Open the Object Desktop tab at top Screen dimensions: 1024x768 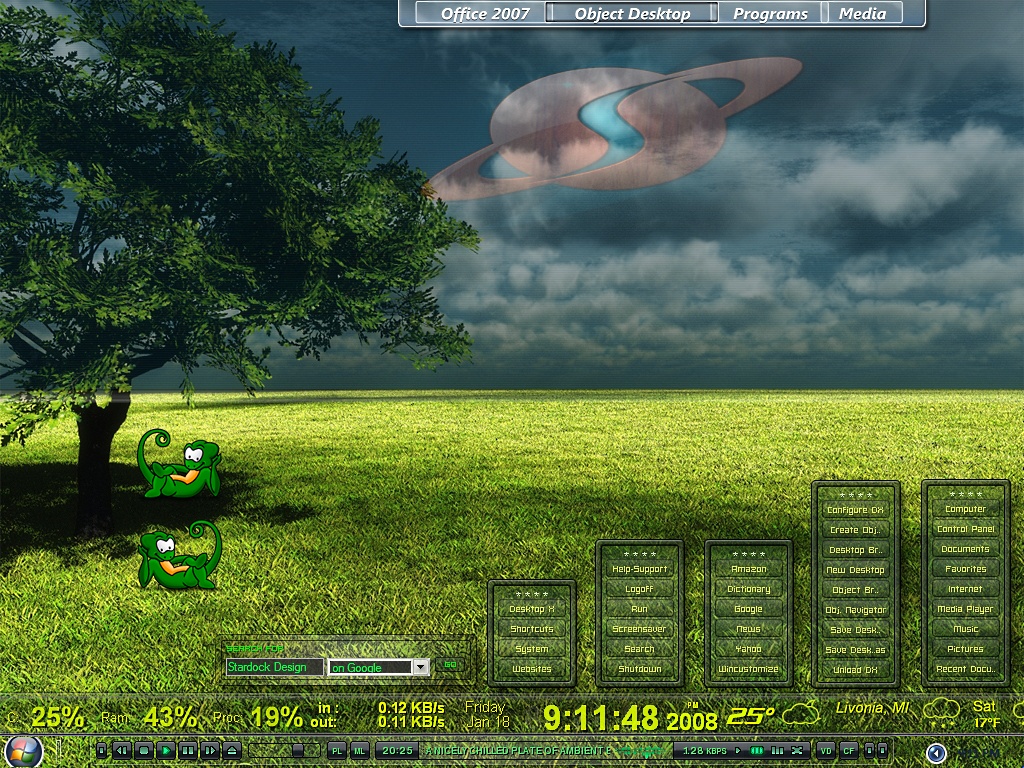tap(632, 13)
